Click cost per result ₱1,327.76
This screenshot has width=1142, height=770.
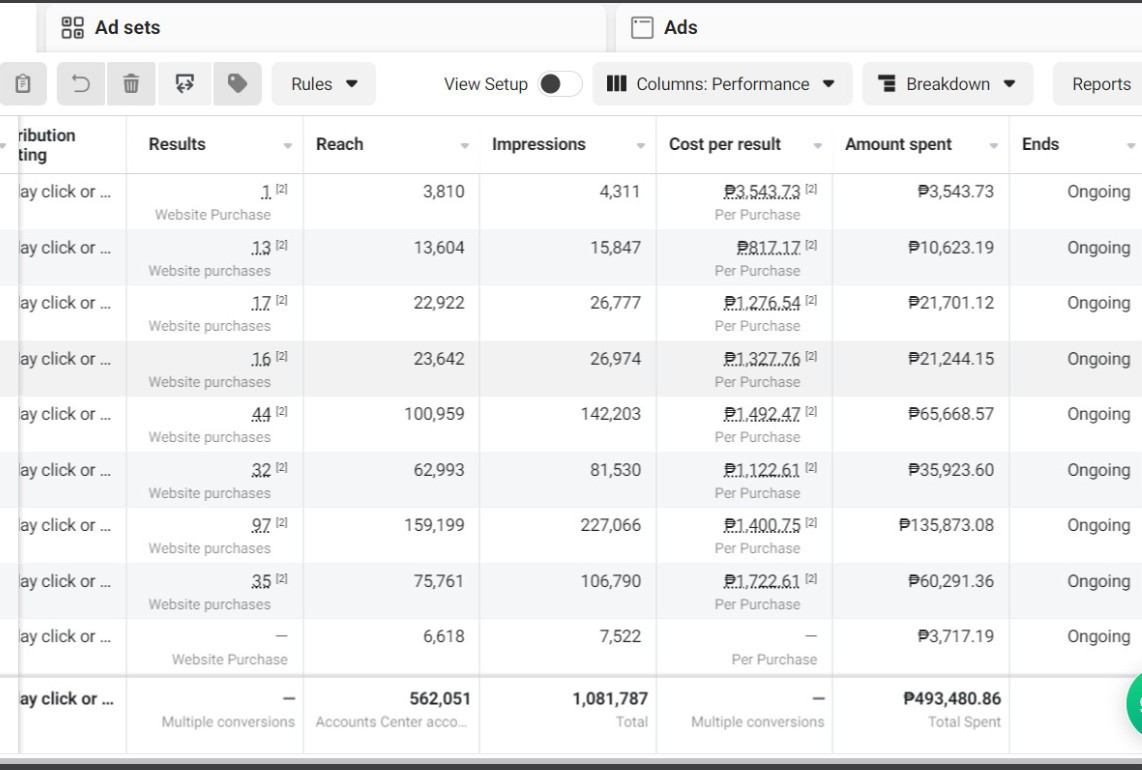point(762,359)
